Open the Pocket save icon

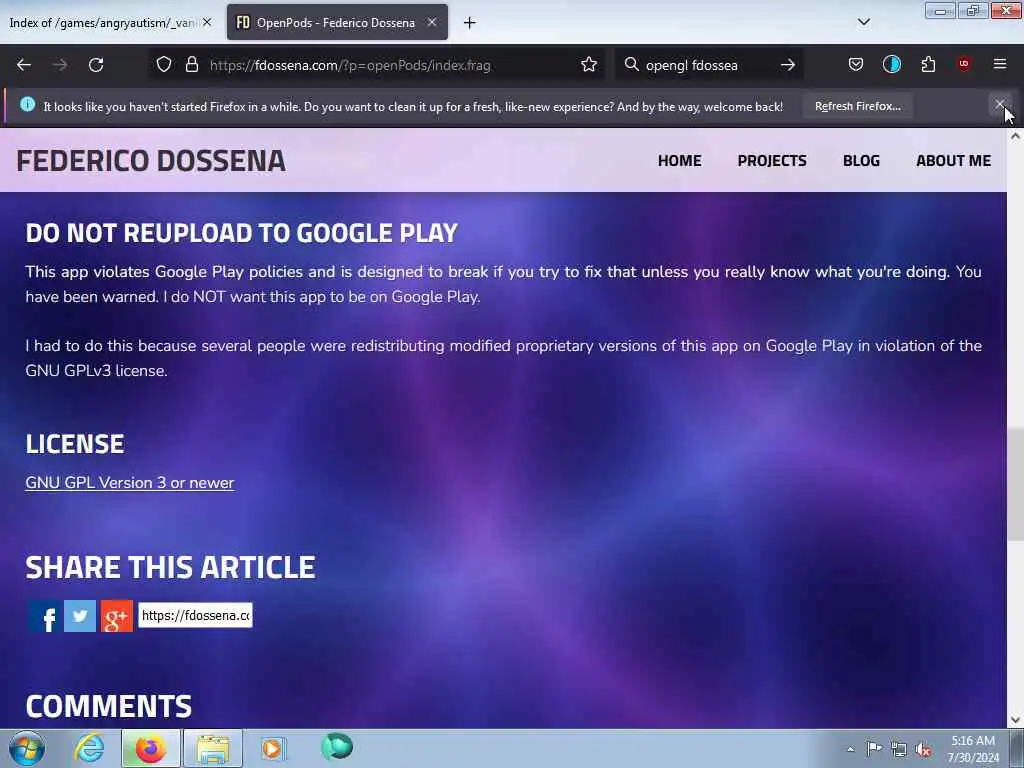(856, 64)
